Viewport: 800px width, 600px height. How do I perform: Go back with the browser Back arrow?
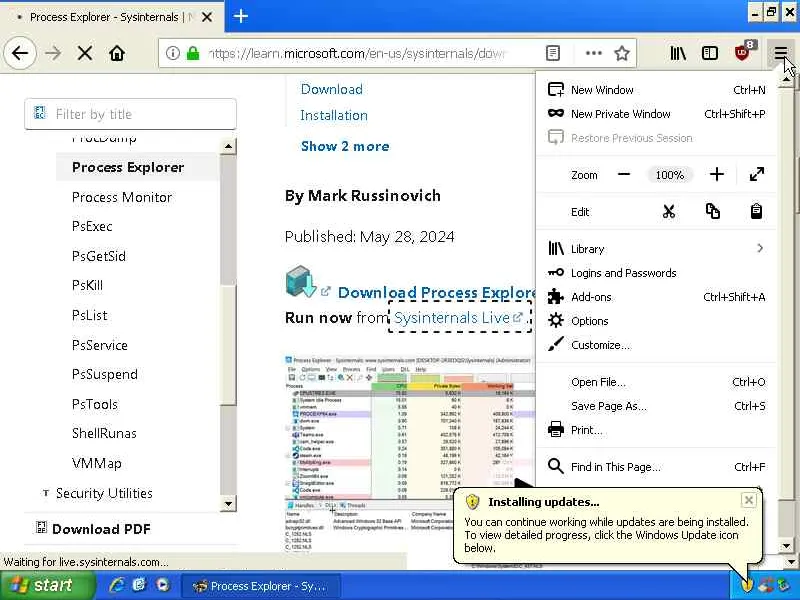[x=20, y=53]
